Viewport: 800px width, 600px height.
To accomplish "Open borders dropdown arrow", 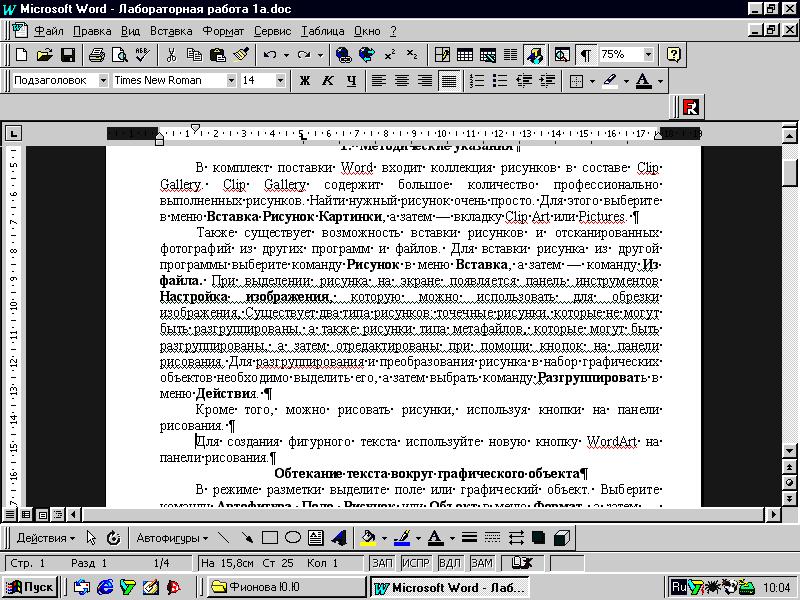I will [592, 81].
